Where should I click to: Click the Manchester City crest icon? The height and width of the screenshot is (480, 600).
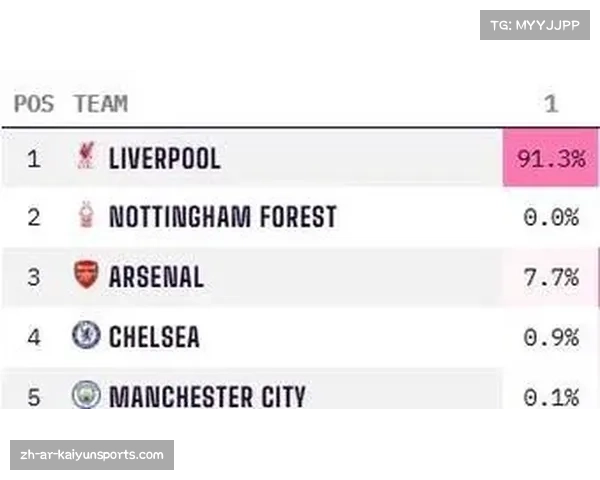tap(86, 395)
